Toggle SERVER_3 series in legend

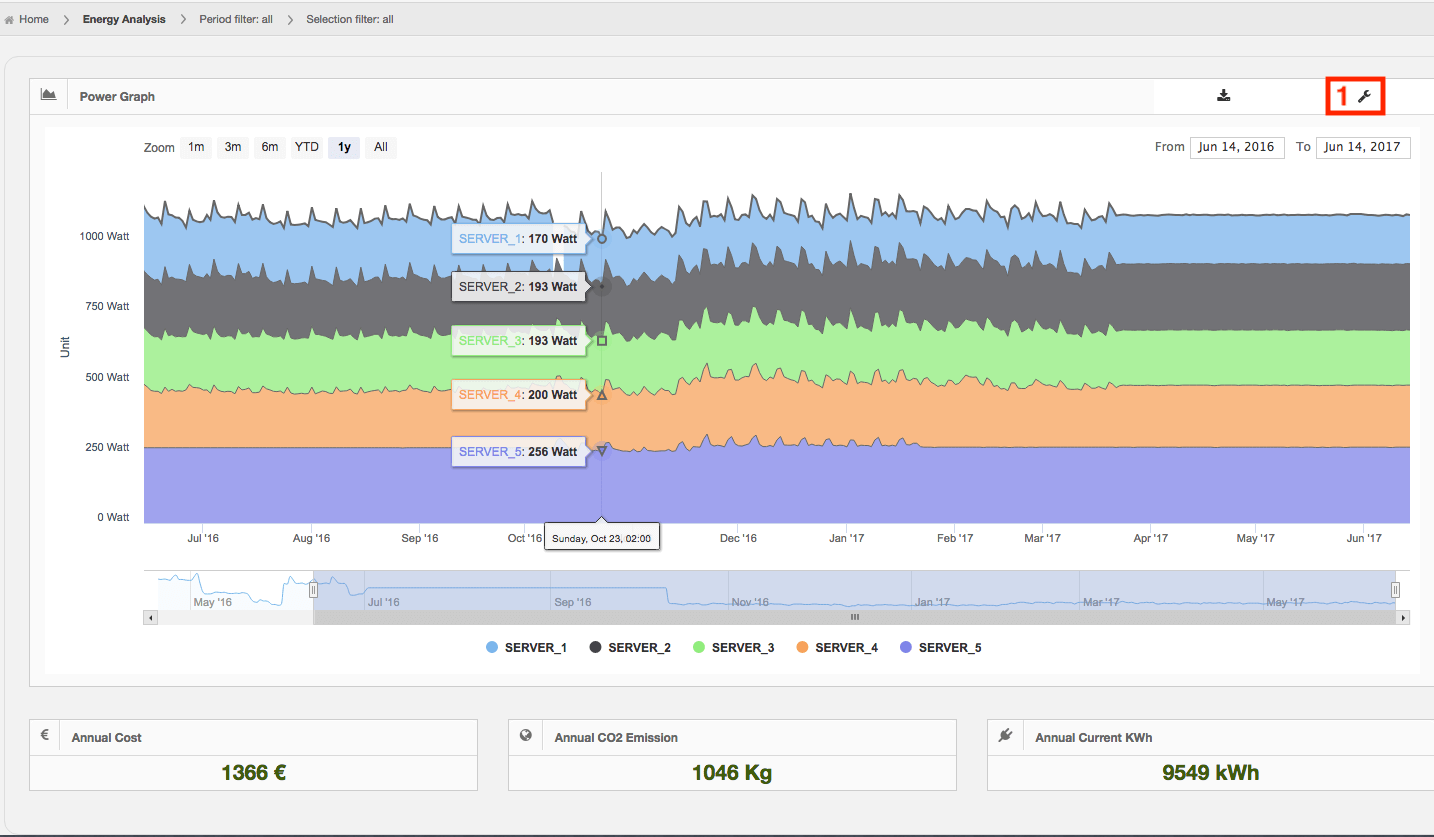(x=733, y=648)
